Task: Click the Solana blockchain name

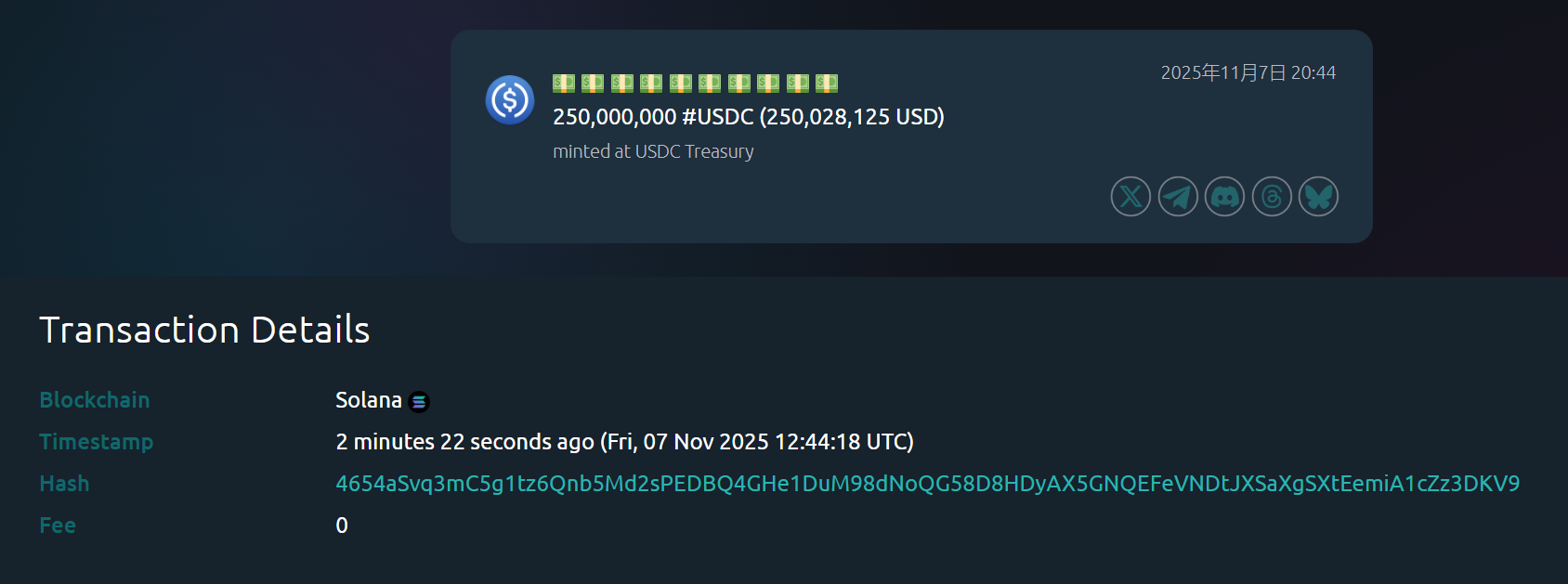Action: (368, 400)
